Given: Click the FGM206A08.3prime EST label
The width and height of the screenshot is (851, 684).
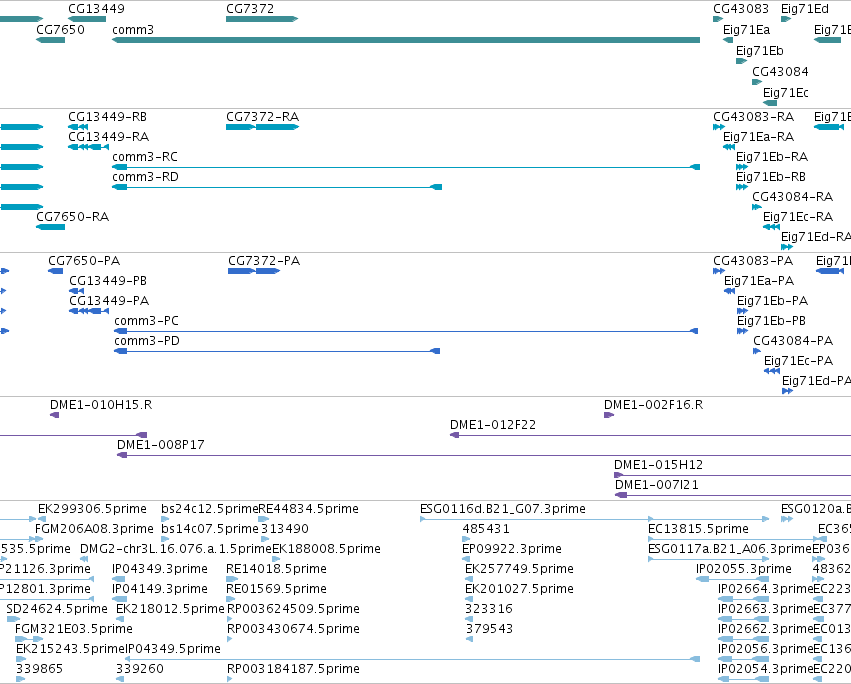Looking at the screenshot, I should tap(94, 529).
